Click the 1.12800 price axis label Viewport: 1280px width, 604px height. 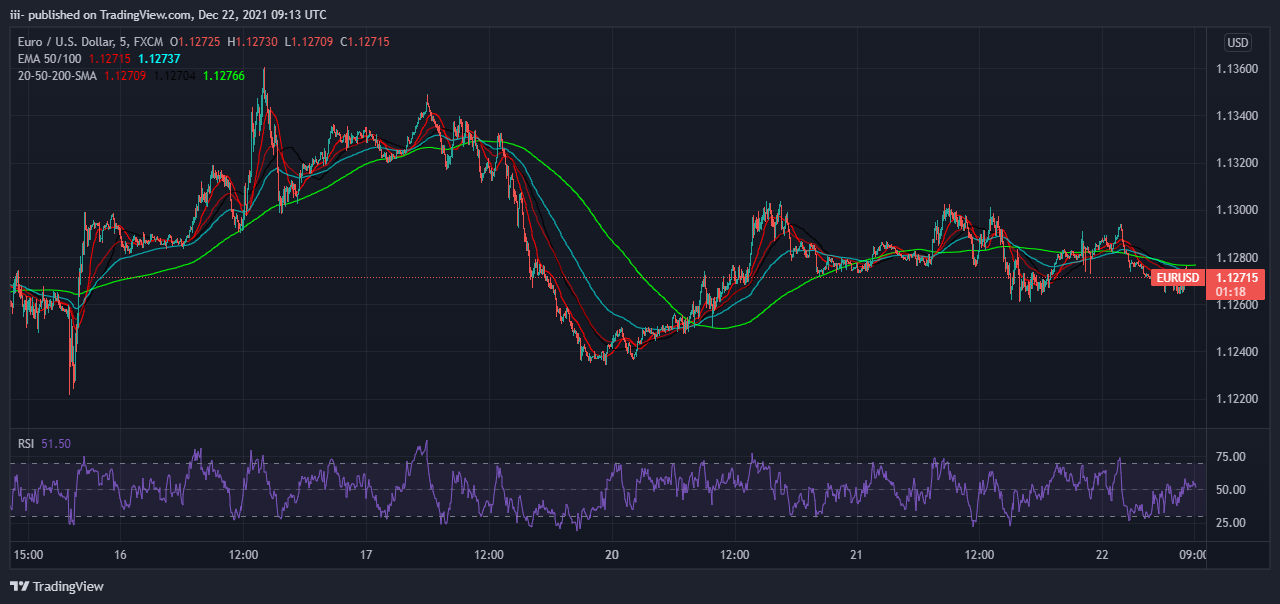click(x=1236, y=257)
